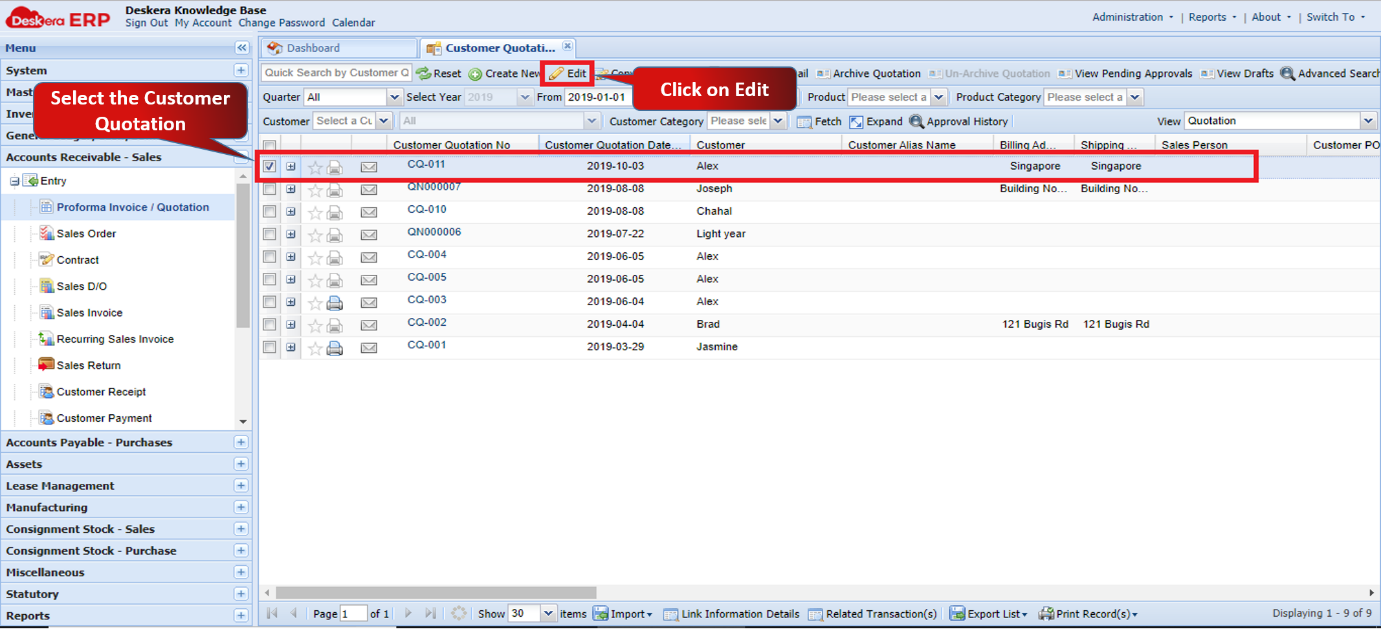Click the My Account link
Viewport: 1381px width, 629px height.
(203, 23)
